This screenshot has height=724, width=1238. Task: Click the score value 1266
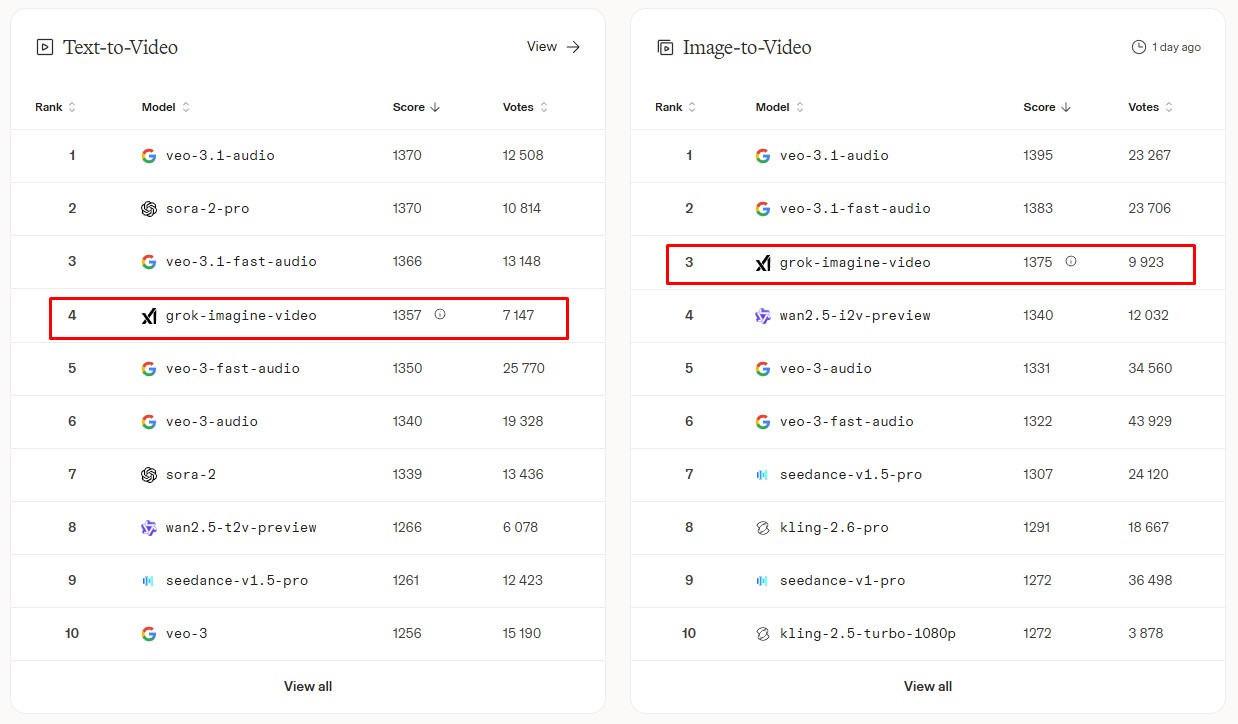[x=407, y=528]
